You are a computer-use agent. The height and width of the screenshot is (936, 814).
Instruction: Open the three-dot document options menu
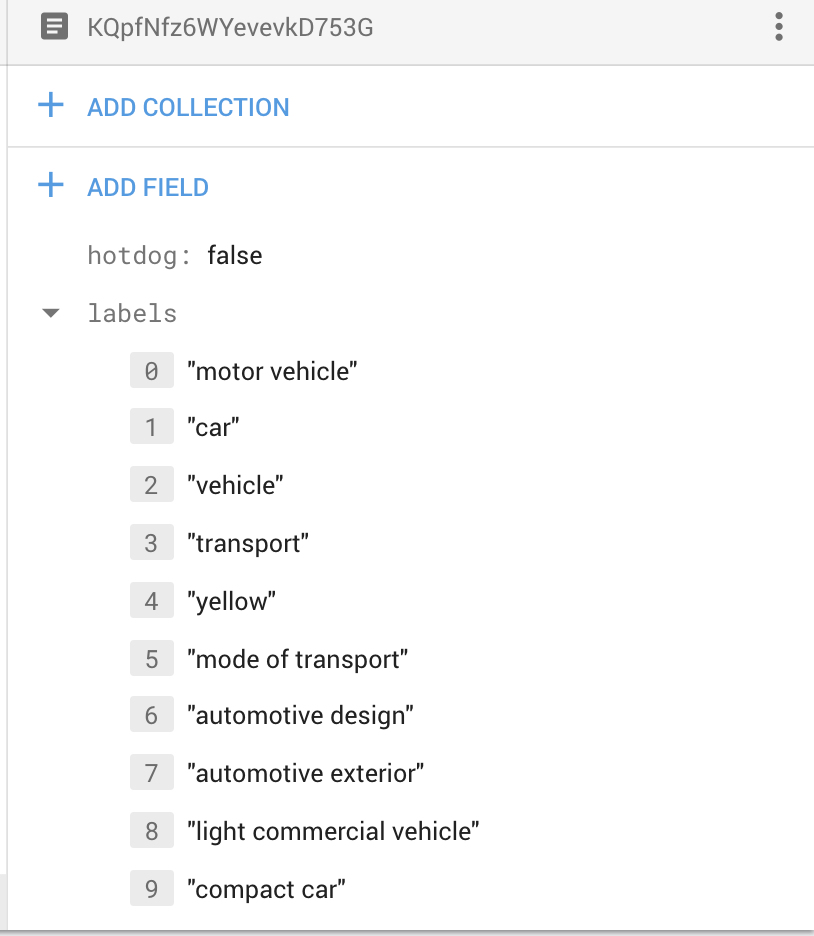779,27
